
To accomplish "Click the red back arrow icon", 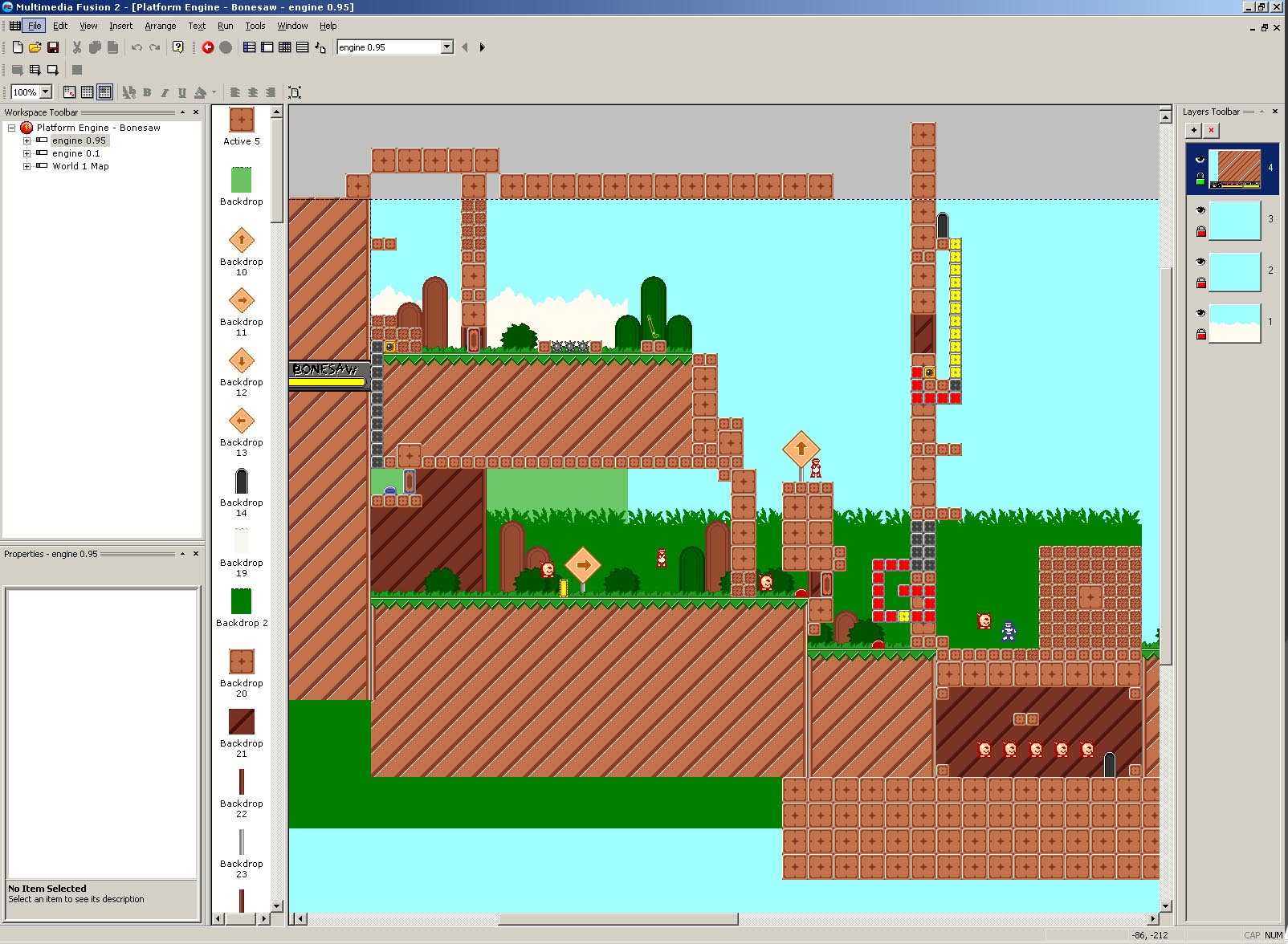I will [208, 47].
